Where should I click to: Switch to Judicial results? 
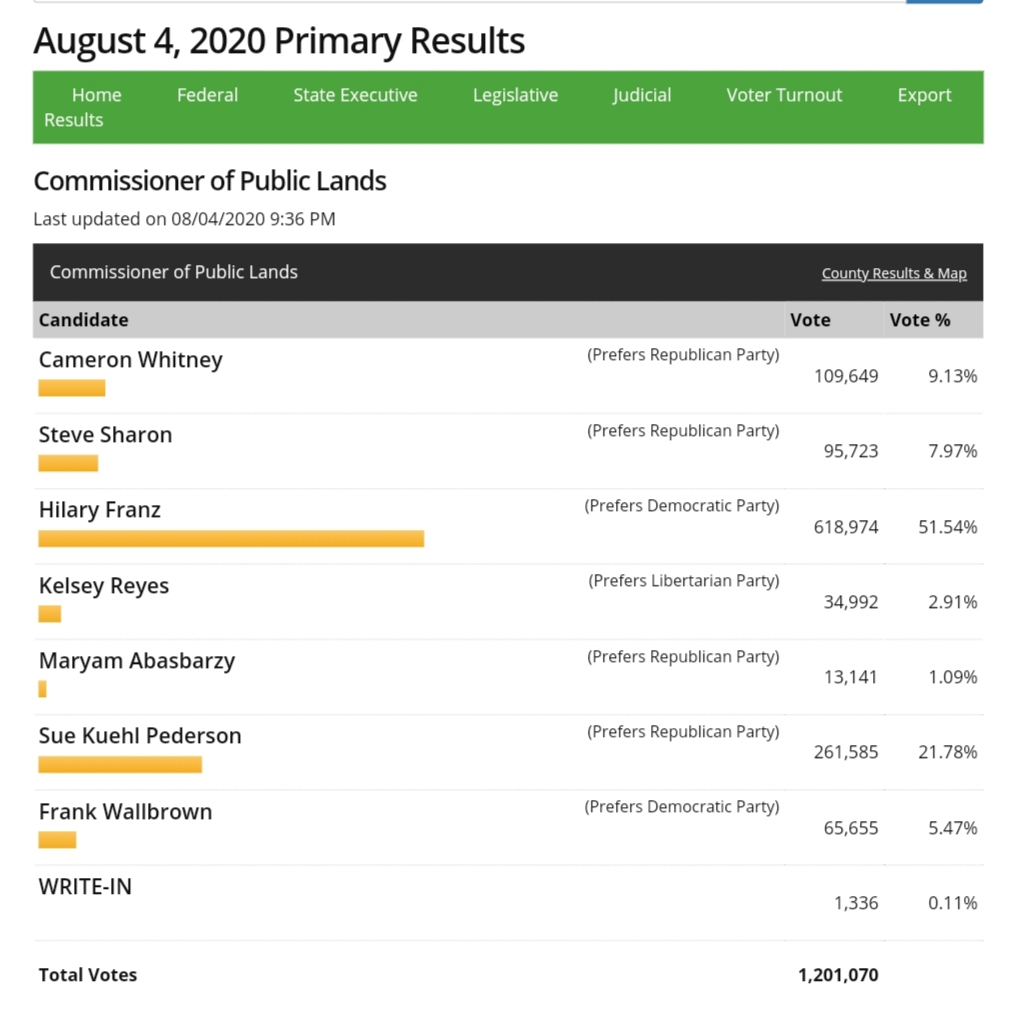click(x=642, y=96)
